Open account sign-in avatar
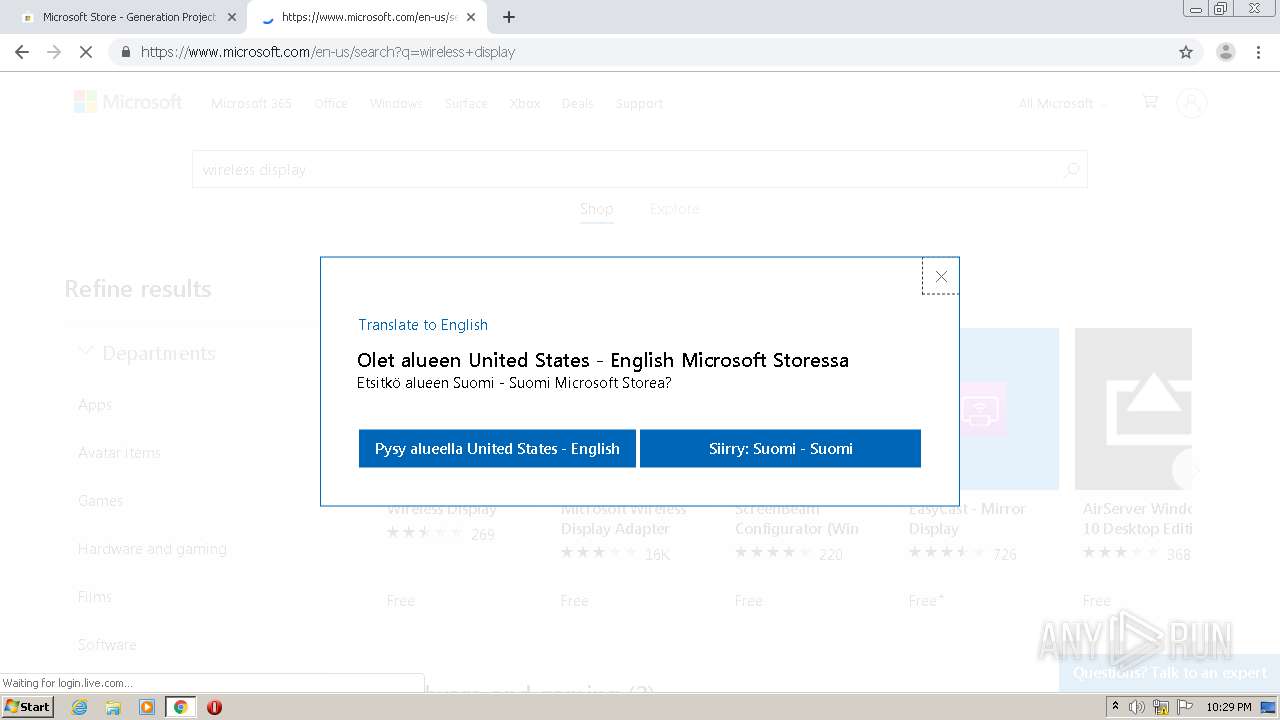This screenshot has width=1280, height=720. coord(1191,102)
